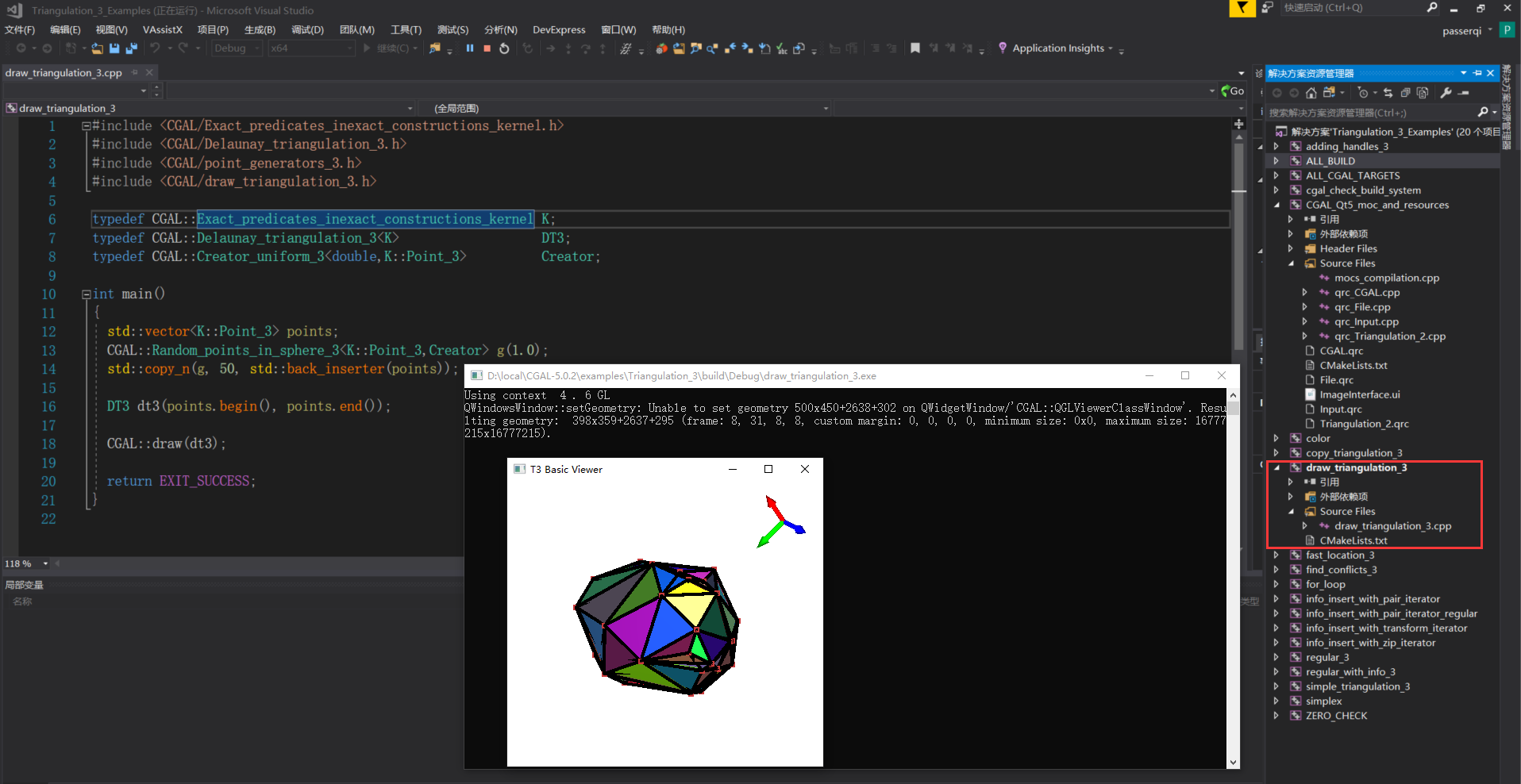Restart the debug session
Viewport: 1521px width, 784px height.
504,48
